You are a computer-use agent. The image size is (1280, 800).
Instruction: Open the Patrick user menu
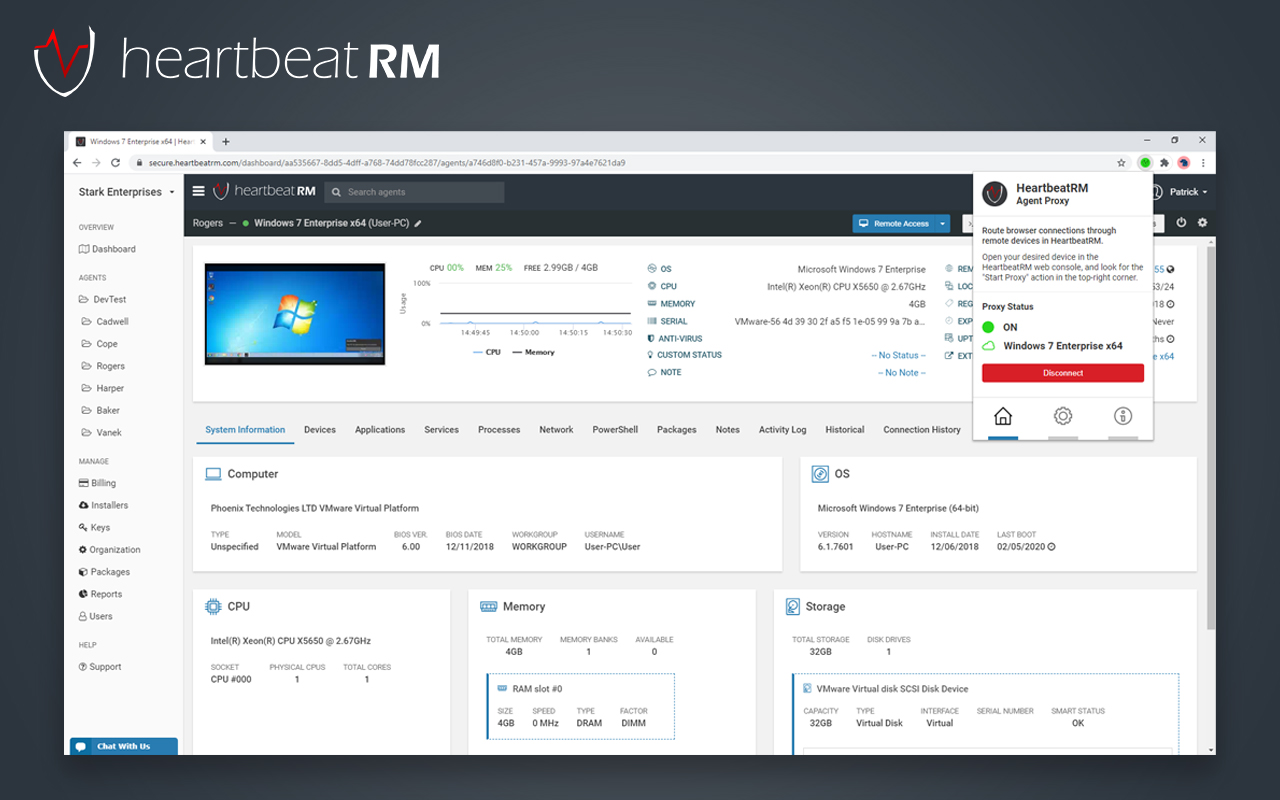tap(1180, 192)
